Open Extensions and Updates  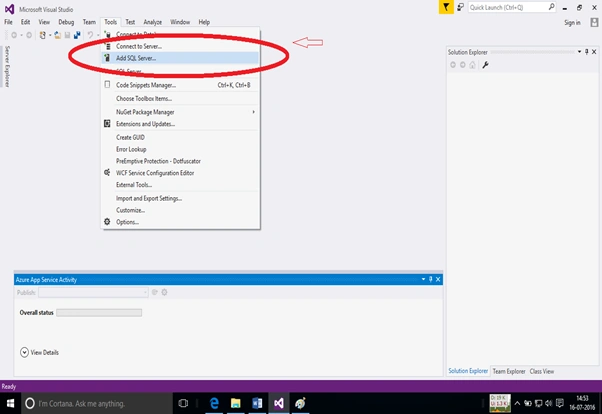click(x=180, y=124)
